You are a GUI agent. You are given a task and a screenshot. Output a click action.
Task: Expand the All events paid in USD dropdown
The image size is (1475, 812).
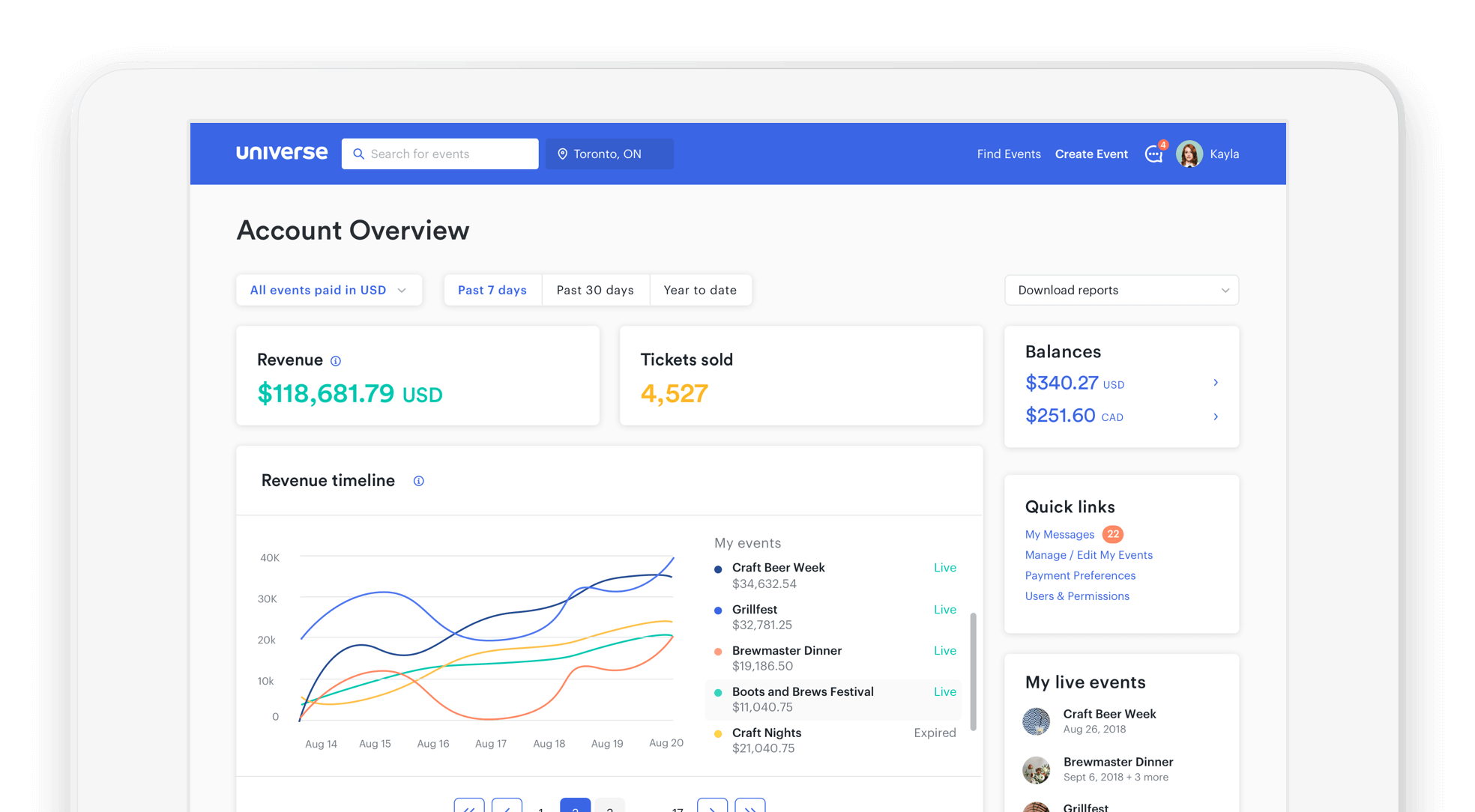point(329,290)
